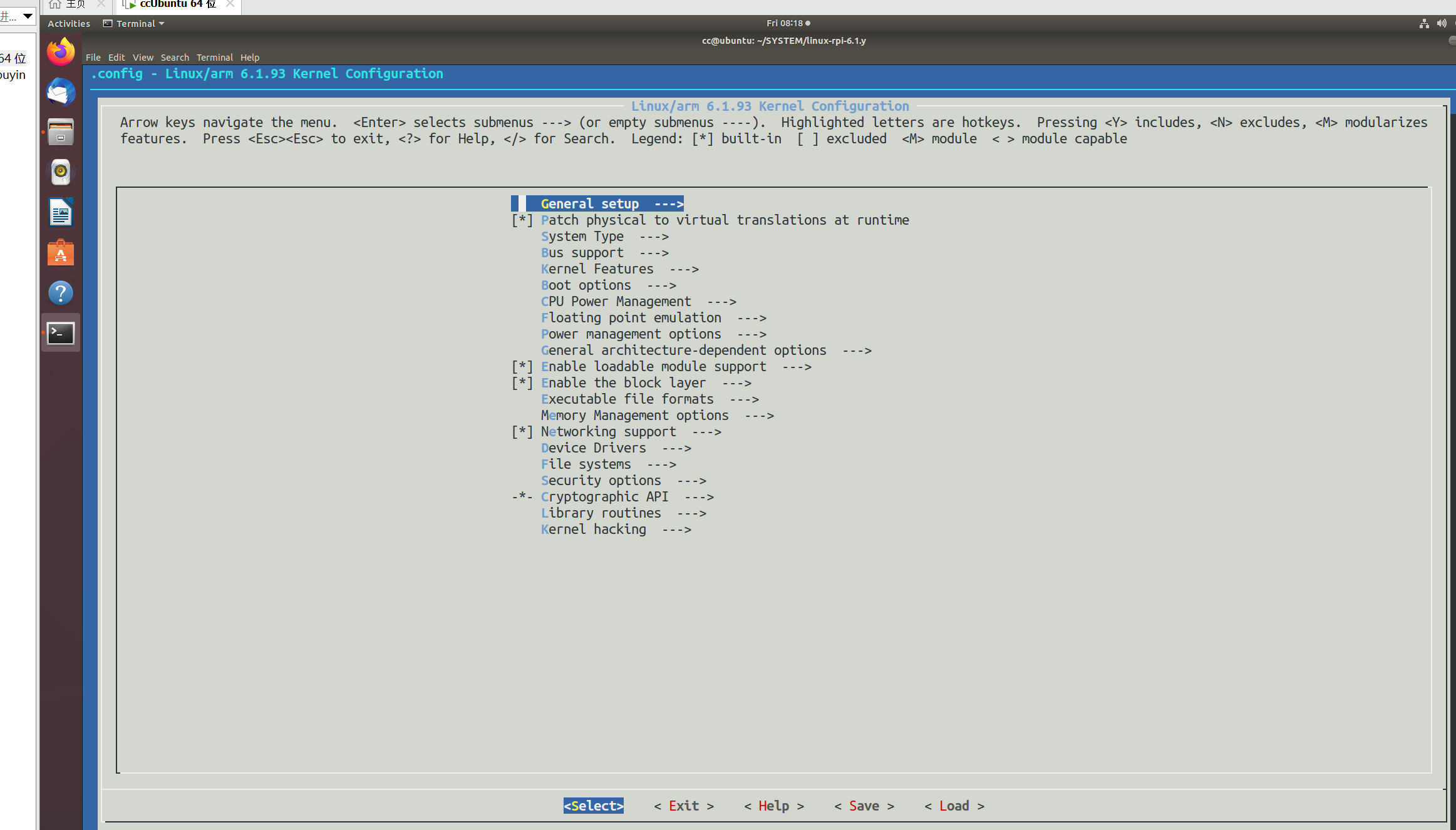
Task: Launch LibreOffice Writer from dock
Action: click(x=61, y=213)
